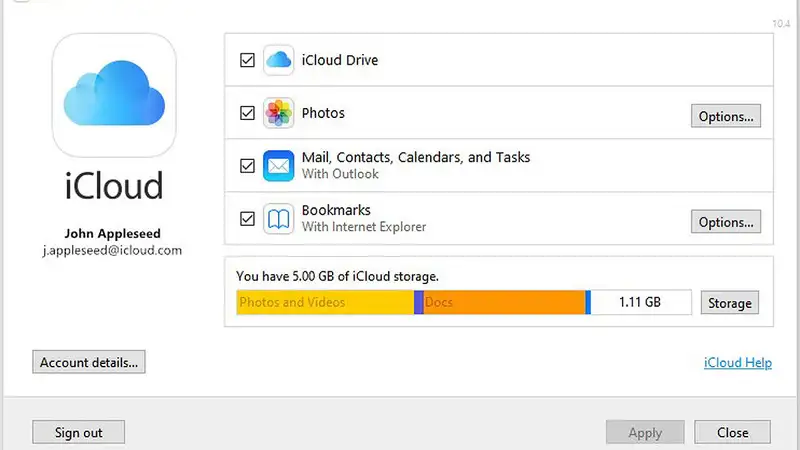This screenshot has height=450, width=800.
Task: Toggle the Photos checkbox
Action: point(247,113)
